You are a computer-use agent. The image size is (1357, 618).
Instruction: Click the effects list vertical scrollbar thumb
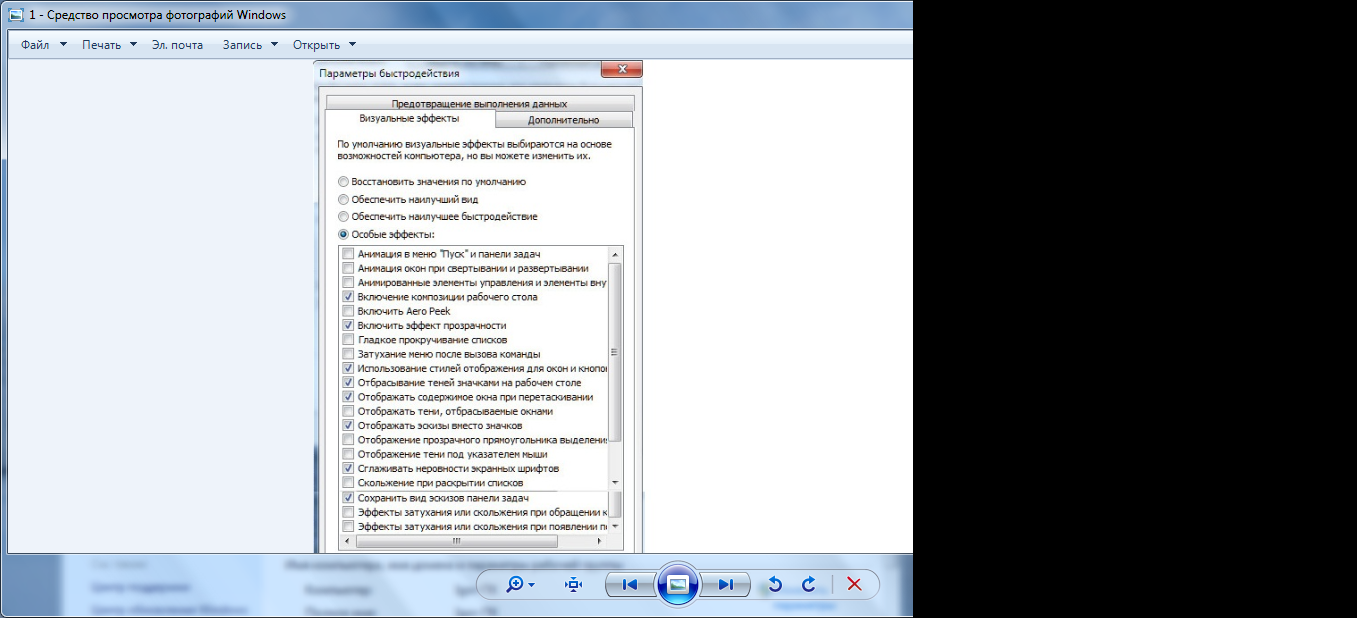(x=615, y=352)
